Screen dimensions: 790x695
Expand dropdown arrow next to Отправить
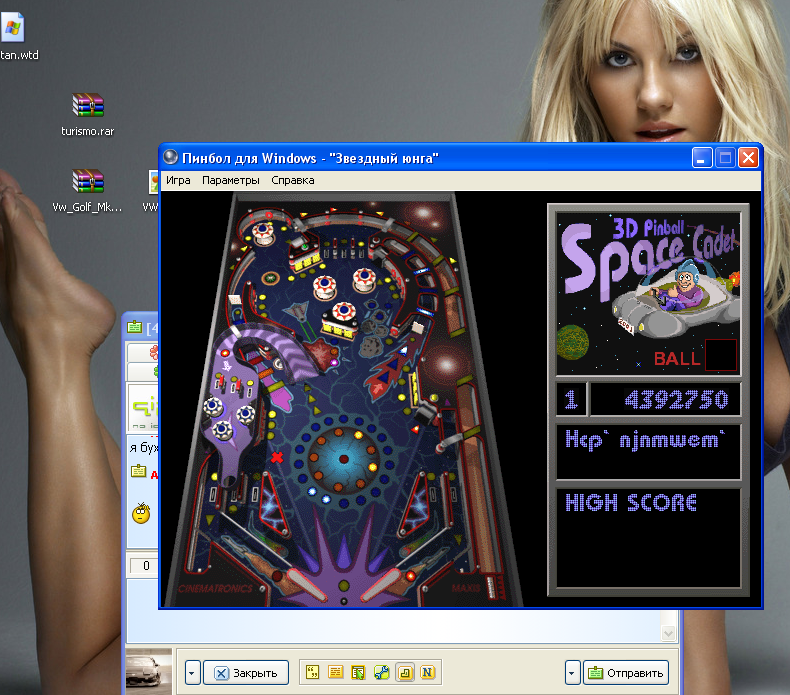click(572, 673)
